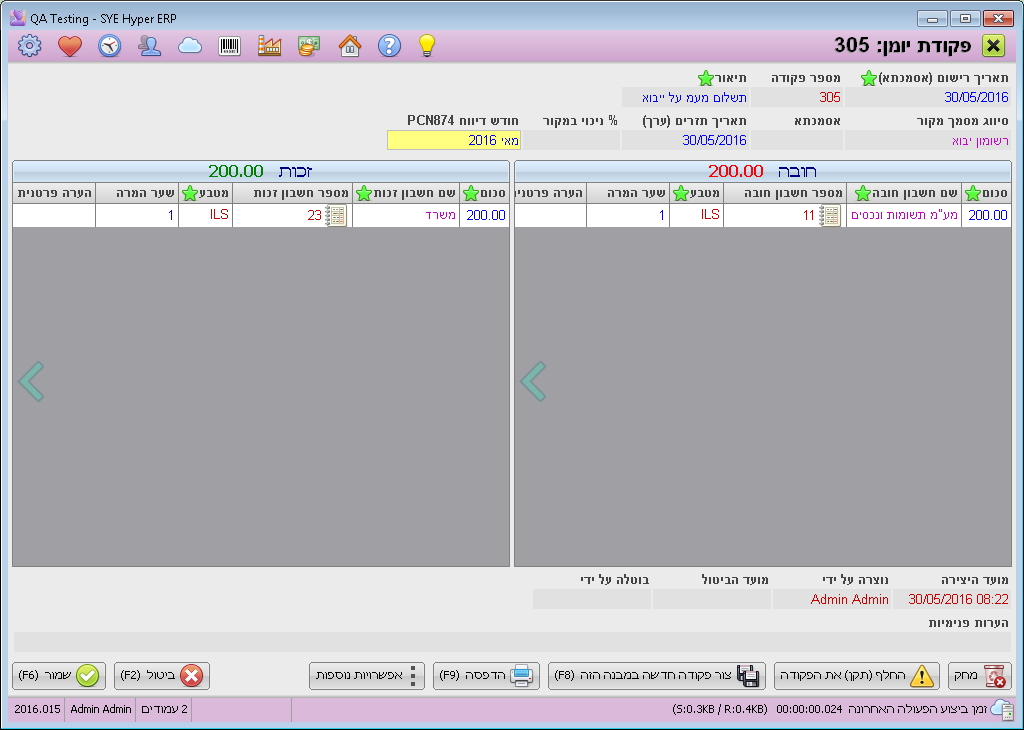Click the light bulb tips icon

point(427,46)
